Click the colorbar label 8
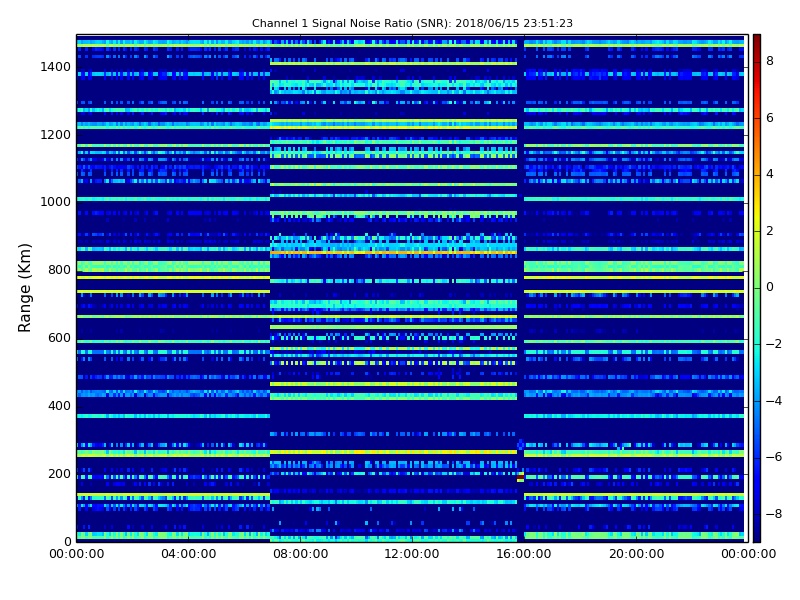 coord(770,61)
